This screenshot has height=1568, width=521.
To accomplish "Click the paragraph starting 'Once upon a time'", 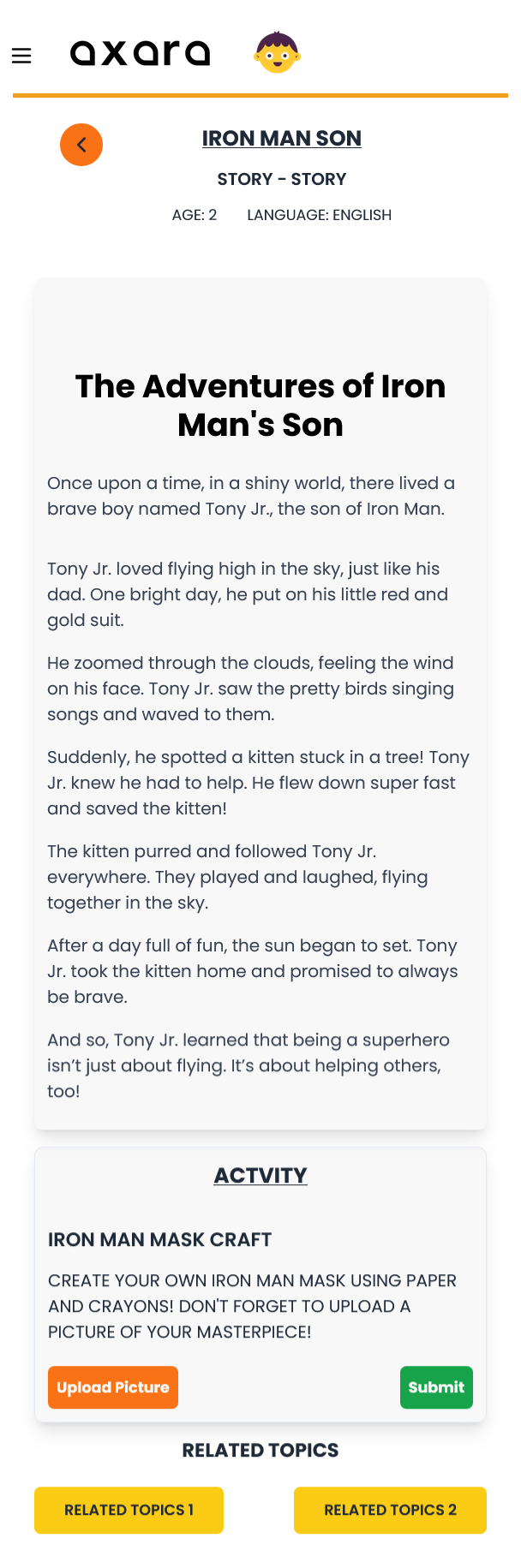I will point(251,496).
